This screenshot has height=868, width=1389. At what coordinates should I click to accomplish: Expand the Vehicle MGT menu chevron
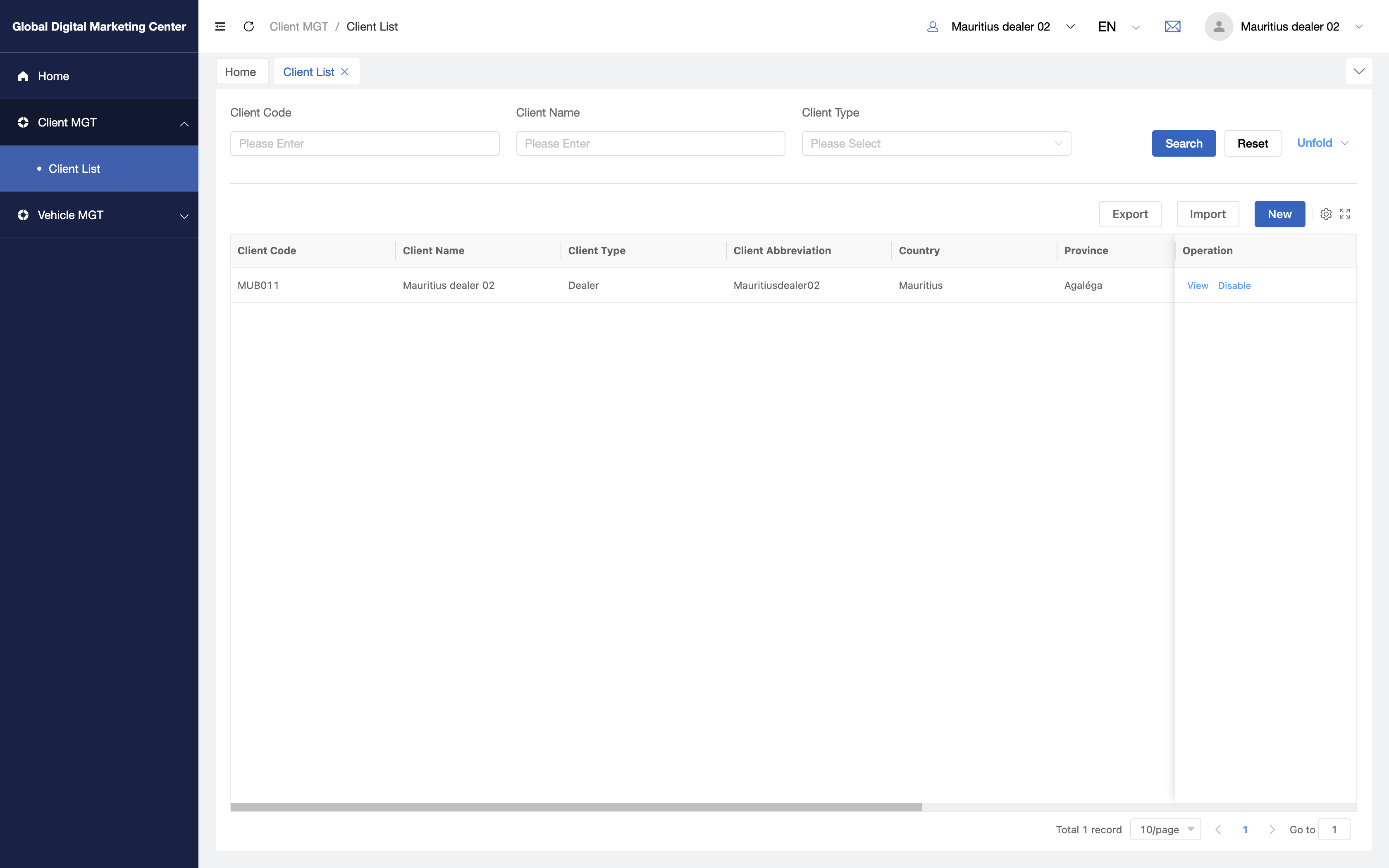(184, 216)
